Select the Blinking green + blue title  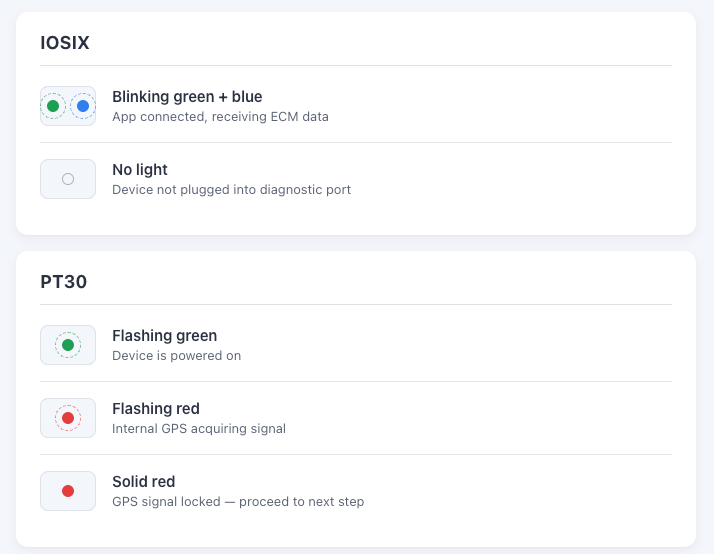coord(187,97)
